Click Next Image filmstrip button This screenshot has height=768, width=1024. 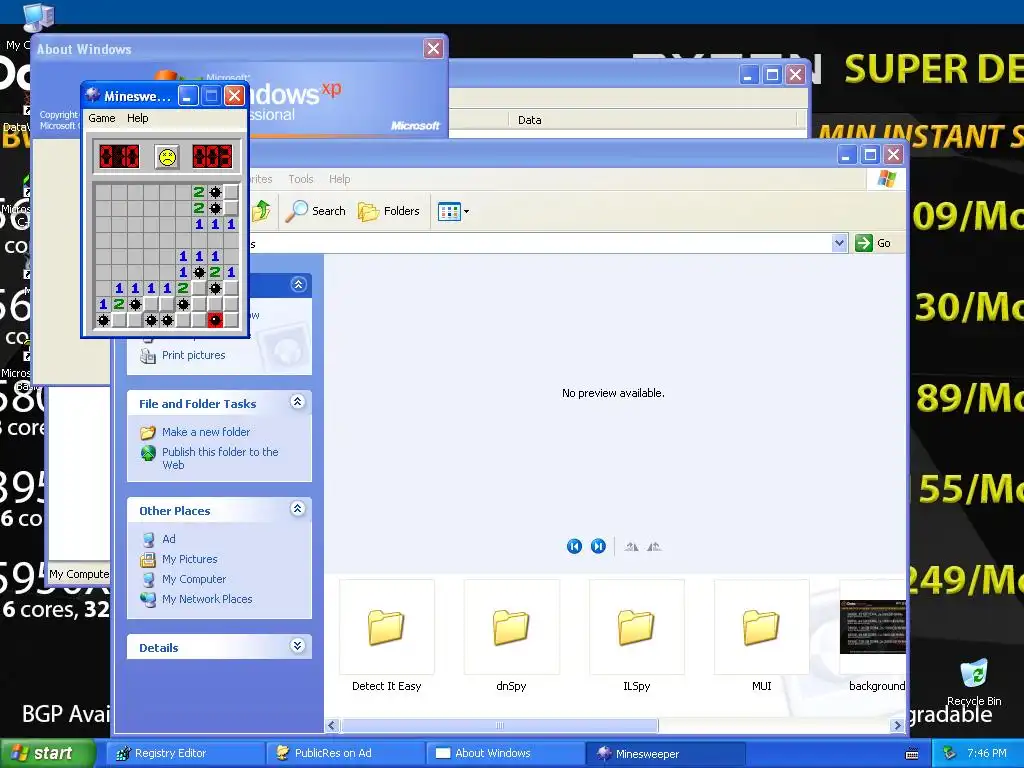pos(598,547)
